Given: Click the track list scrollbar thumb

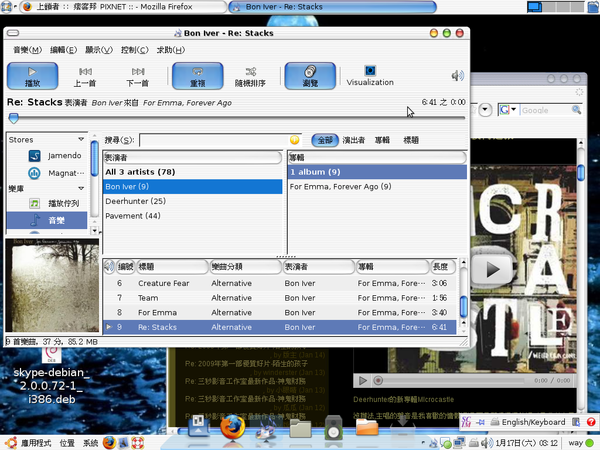Looking at the screenshot, I should coord(463,306).
